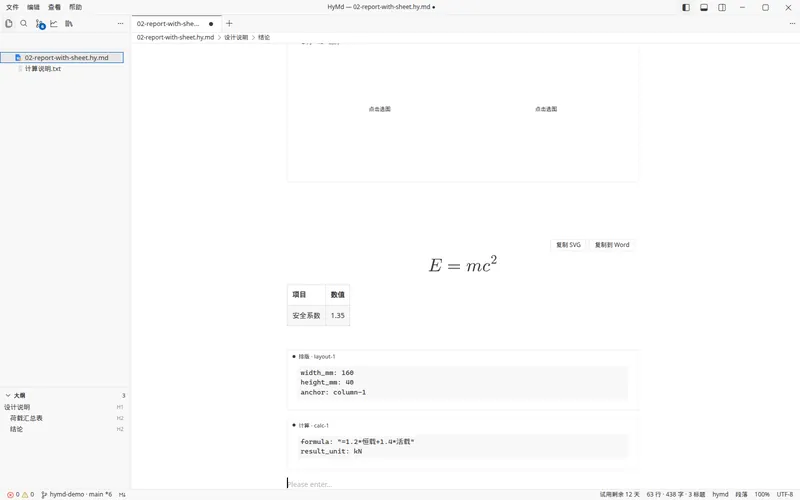The height and width of the screenshot is (500, 800).
Task: Click the unsaved dot on the tab
Action: click(x=211, y=24)
